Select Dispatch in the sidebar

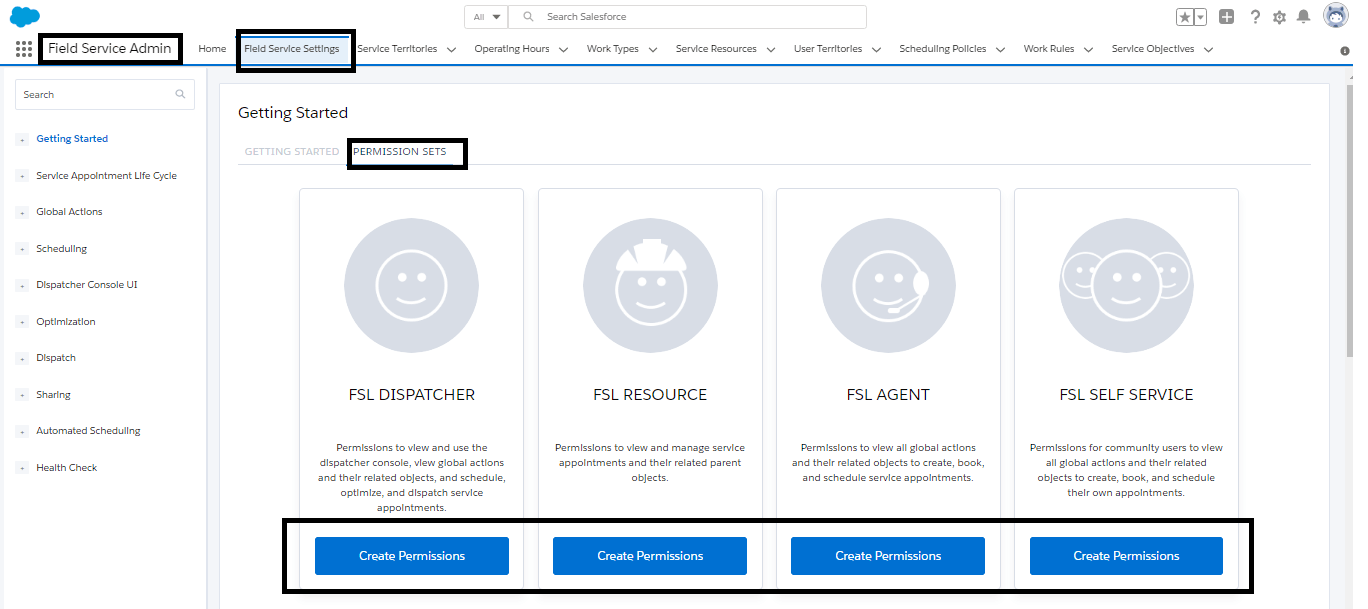[56, 358]
